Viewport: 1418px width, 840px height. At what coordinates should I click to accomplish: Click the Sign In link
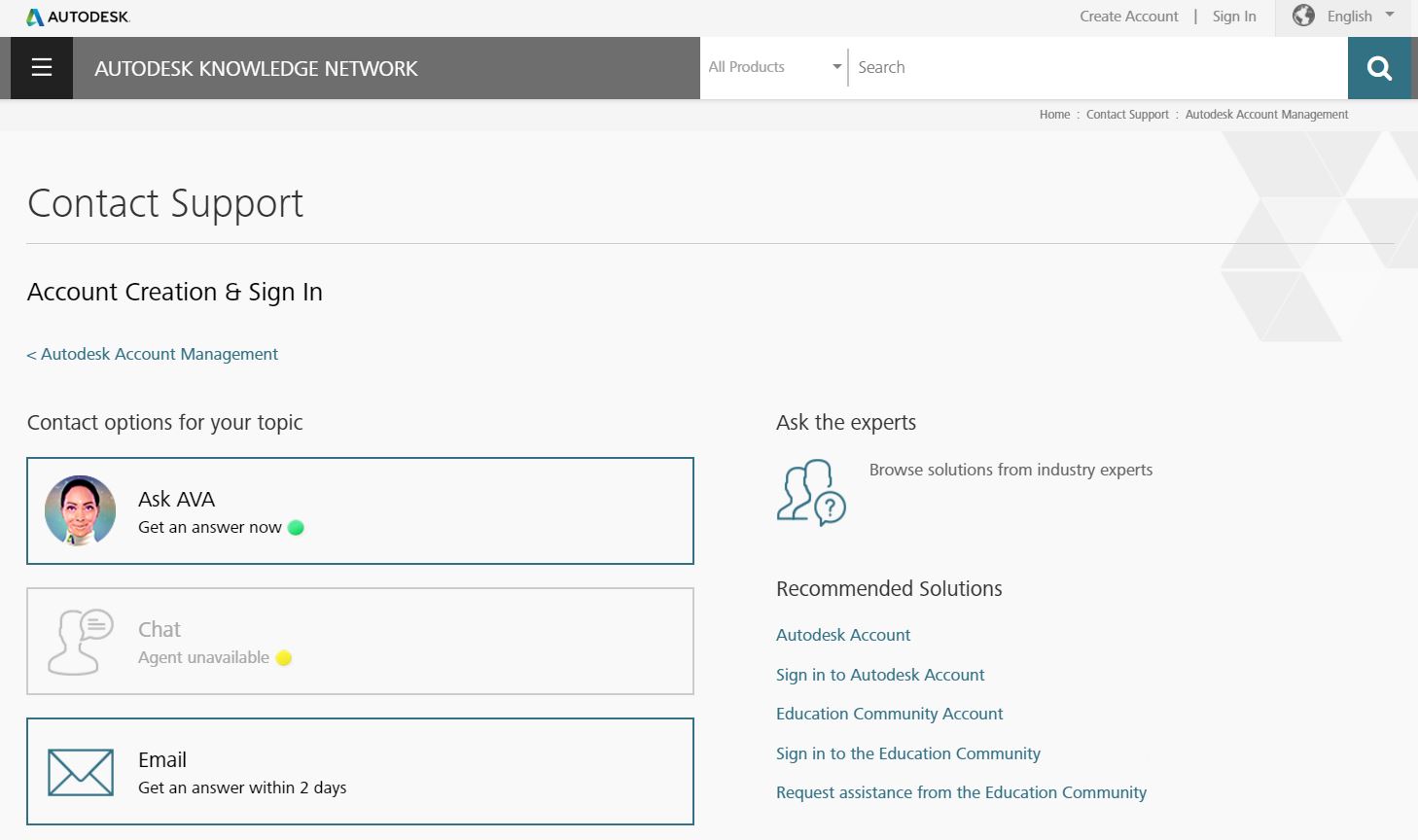[x=1234, y=17]
